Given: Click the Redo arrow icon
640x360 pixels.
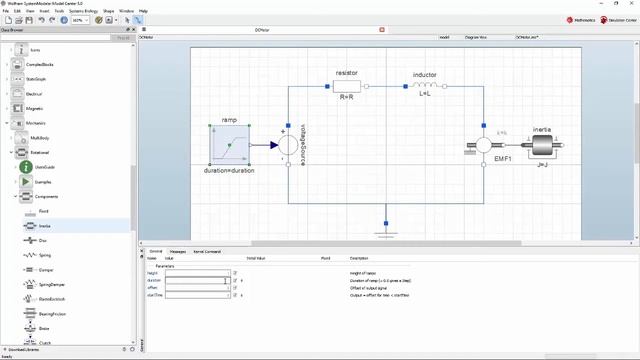Looking at the screenshot, I should click(52, 20).
